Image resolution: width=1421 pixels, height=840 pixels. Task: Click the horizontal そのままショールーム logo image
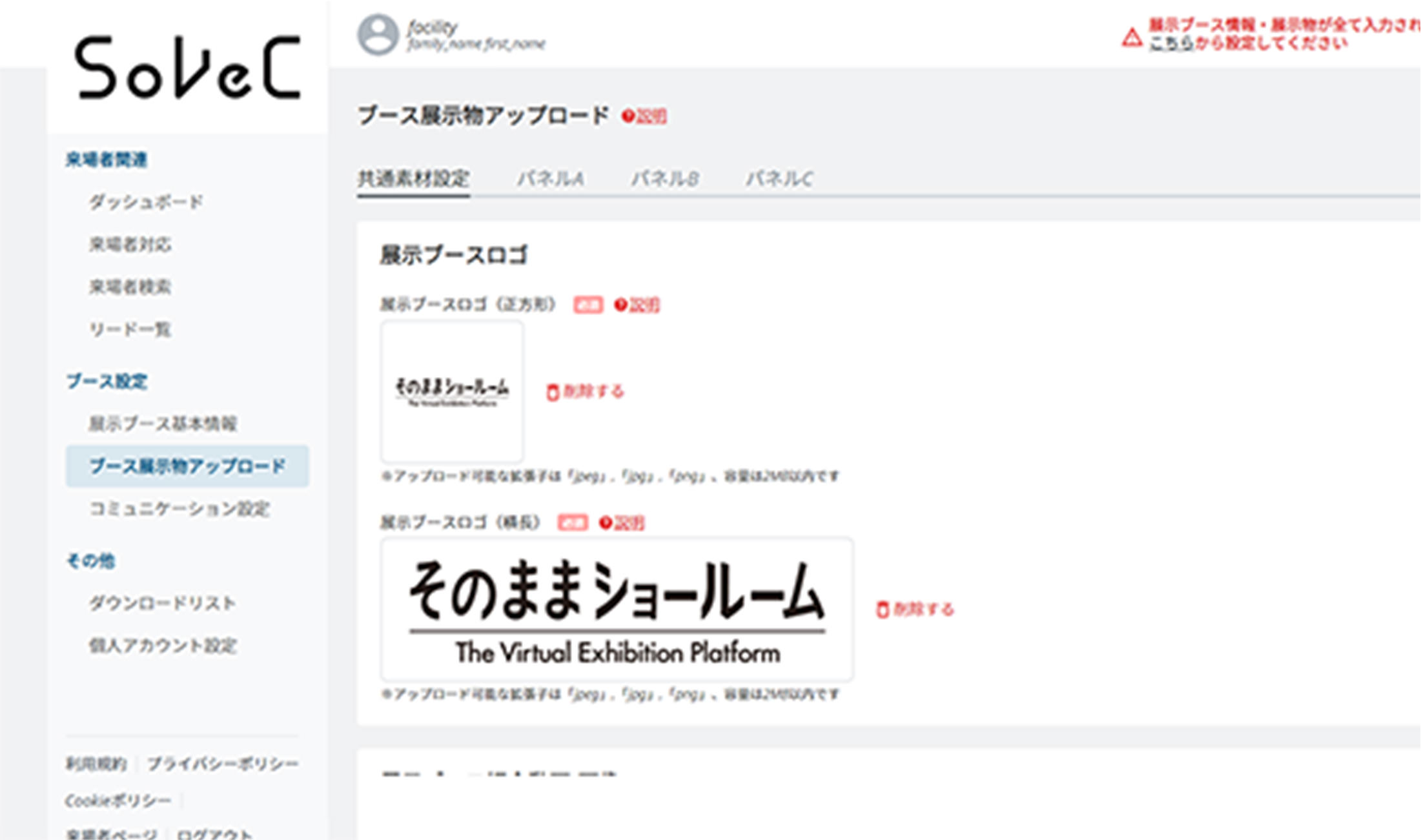[x=617, y=609]
